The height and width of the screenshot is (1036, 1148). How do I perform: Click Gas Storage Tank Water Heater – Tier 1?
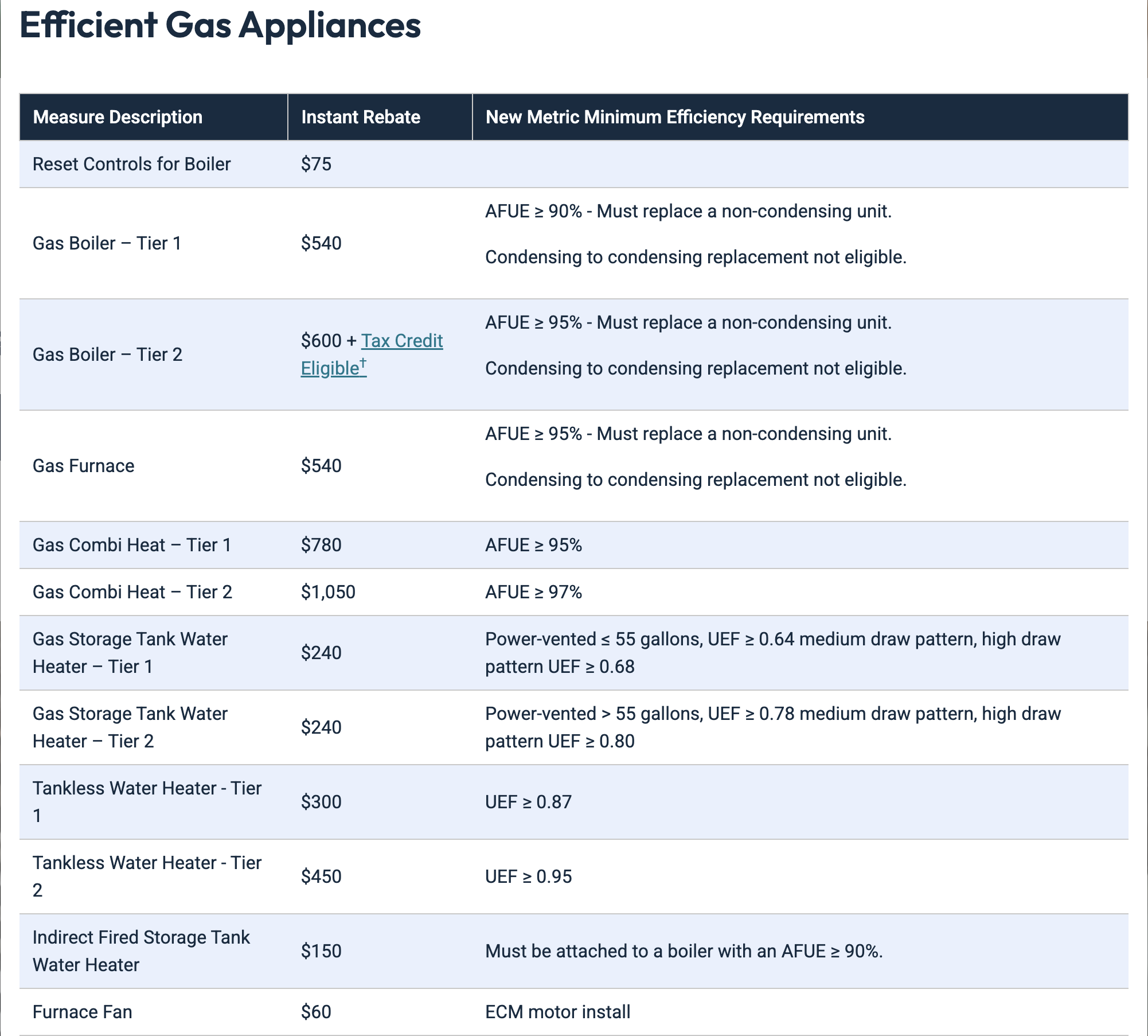[x=130, y=653]
